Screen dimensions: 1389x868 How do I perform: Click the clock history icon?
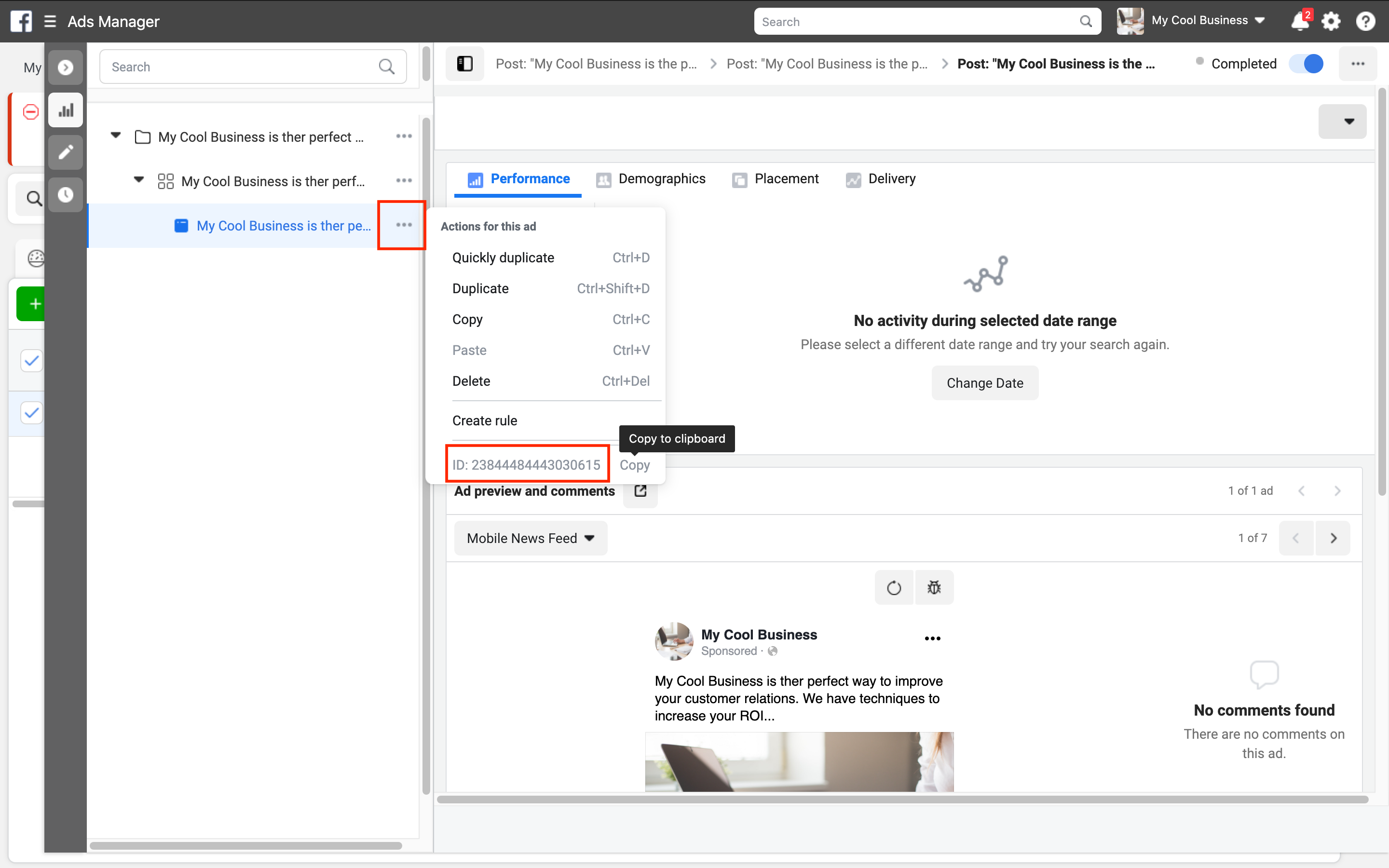point(64,195)
